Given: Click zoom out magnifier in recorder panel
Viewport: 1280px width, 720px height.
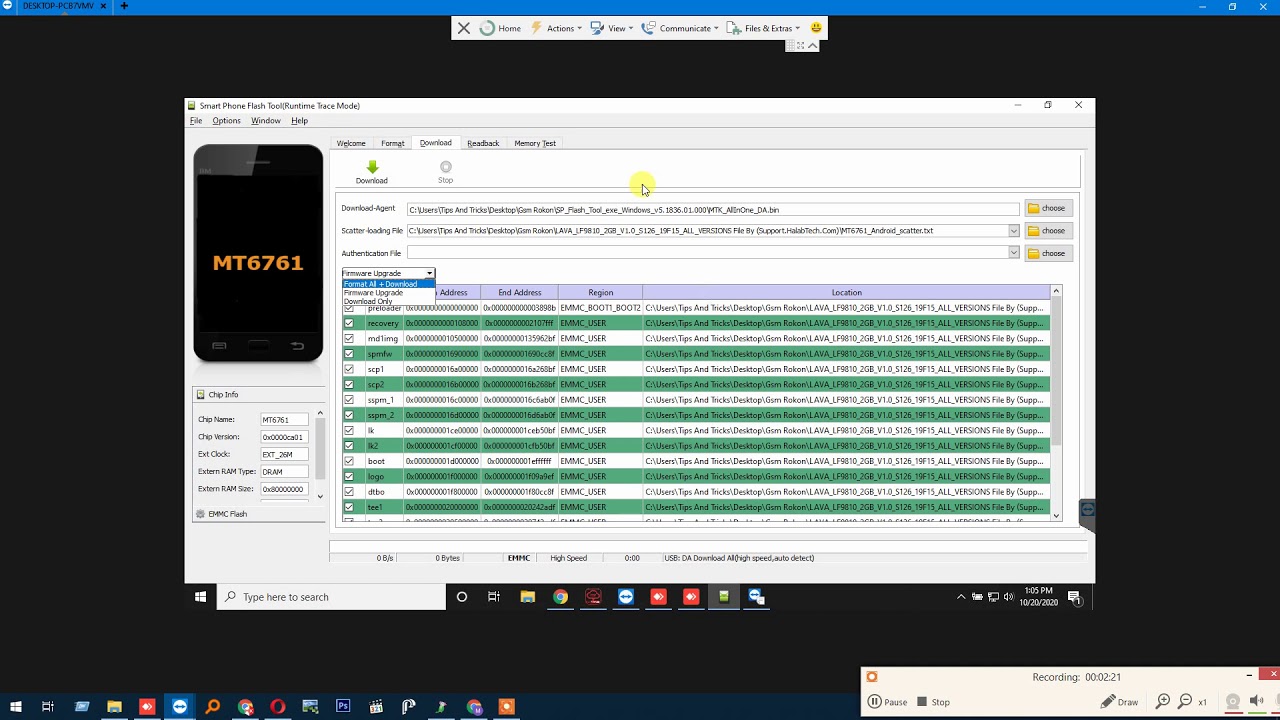Looking at the screenshot, I should tap(1185, 702).
